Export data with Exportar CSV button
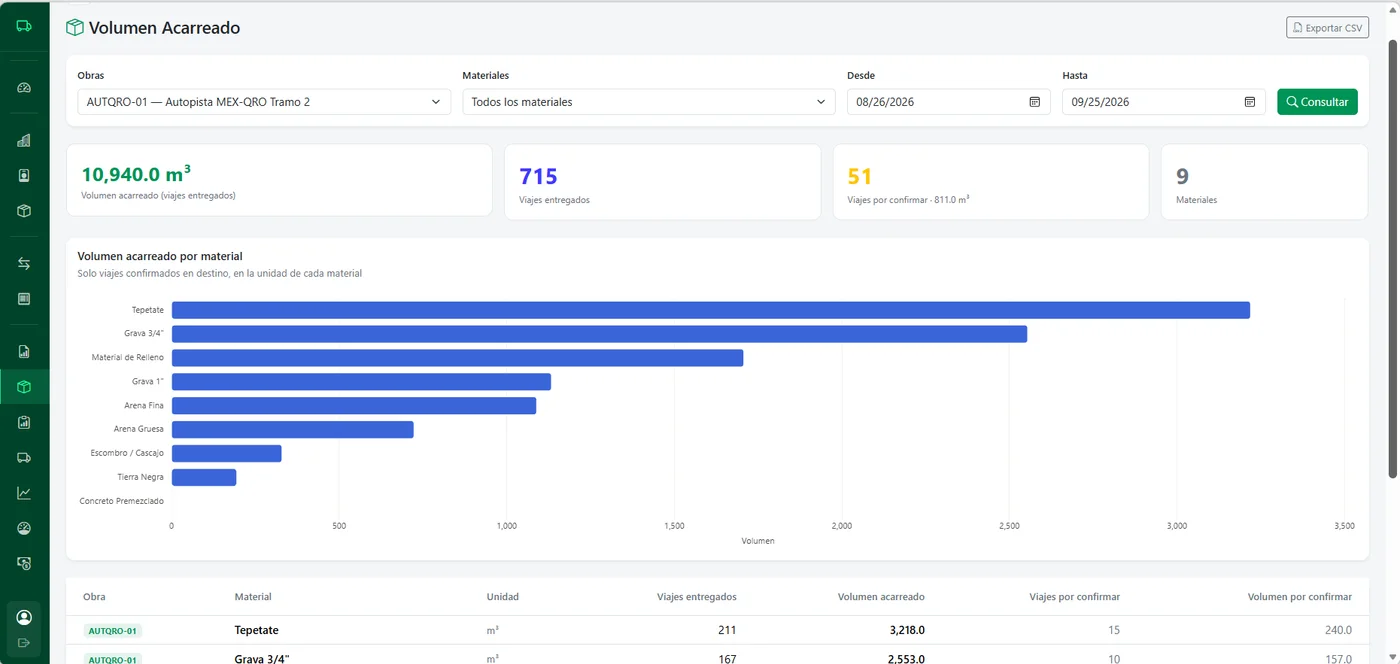1400x664 pixels. pyautogui.click(x=1327, y=28)
